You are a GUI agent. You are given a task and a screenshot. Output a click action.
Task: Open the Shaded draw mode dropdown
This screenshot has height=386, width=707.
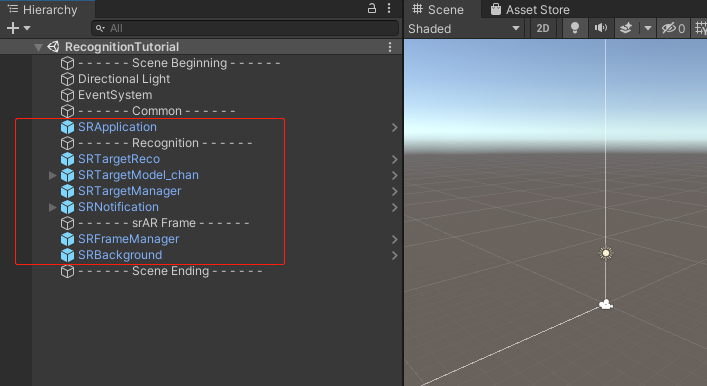464,28
